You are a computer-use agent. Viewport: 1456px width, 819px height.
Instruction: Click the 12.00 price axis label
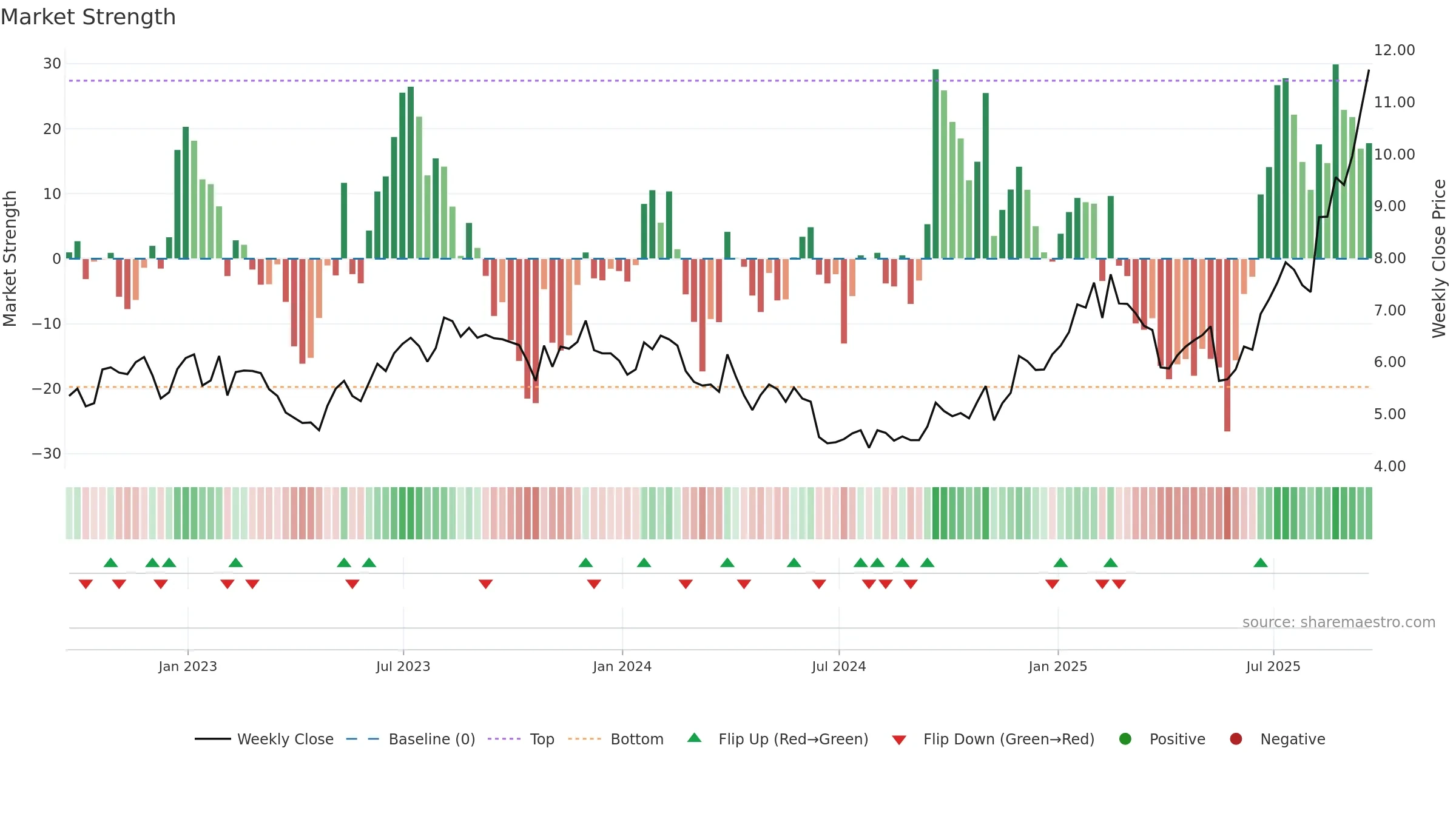coord(1394,50)
